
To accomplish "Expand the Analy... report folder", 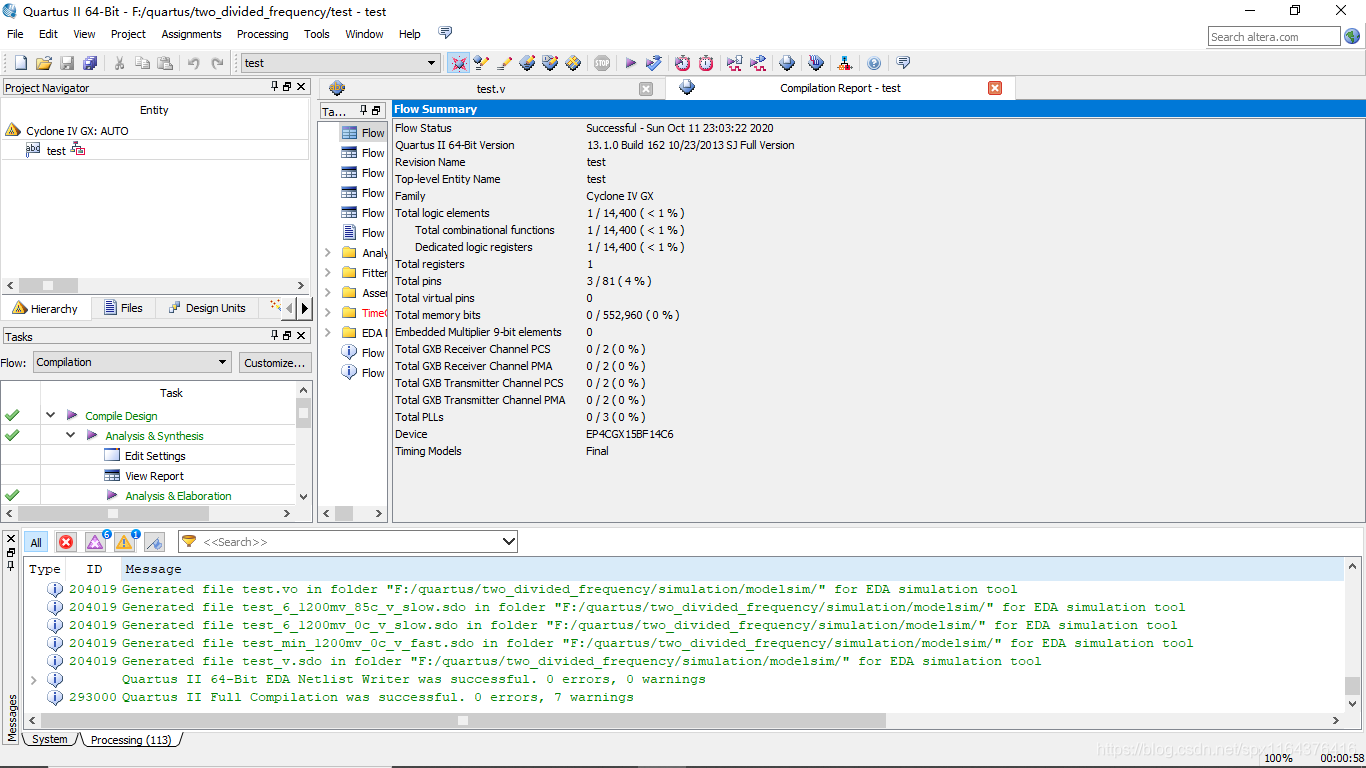I will (327, 253).
